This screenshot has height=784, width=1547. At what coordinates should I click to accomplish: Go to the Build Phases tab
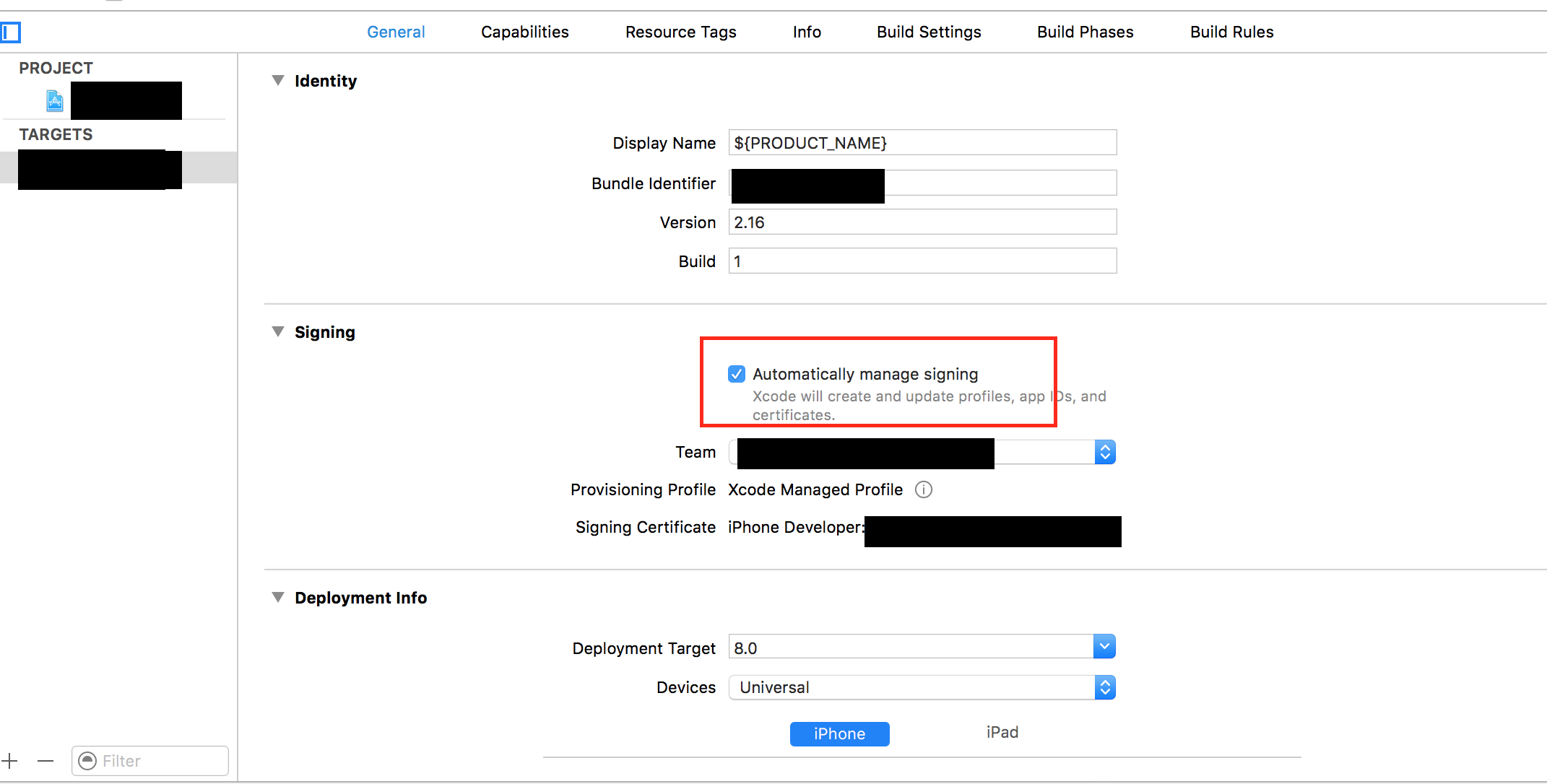pos(1085,32)
